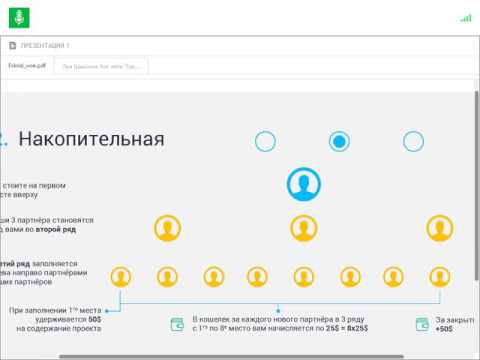480x360 pixels.
Task: Click the document icon beside ПРЕЗЕНТАЦИЯ 1
Action: [x=12, y=45]
